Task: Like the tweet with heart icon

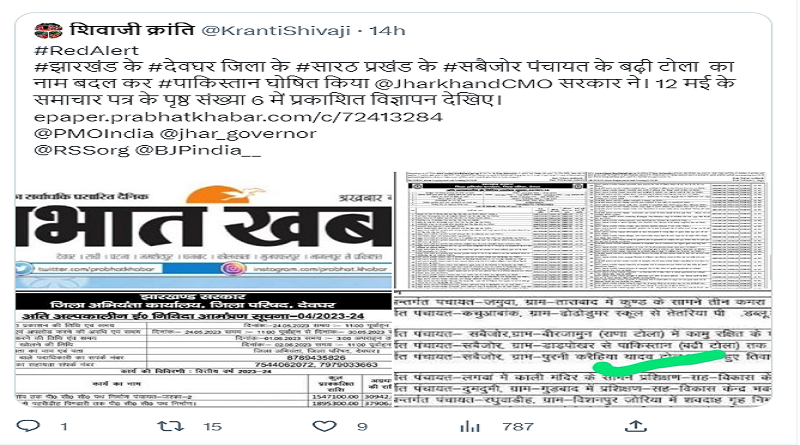Action: tap(324, 426)
